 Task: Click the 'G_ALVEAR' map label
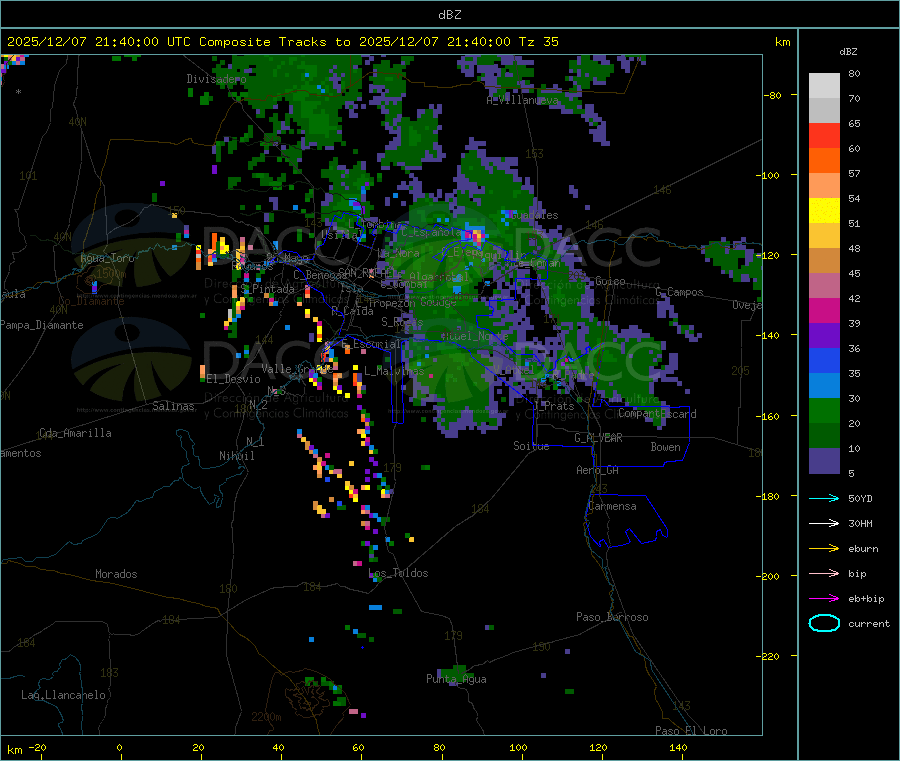point(598,438)
